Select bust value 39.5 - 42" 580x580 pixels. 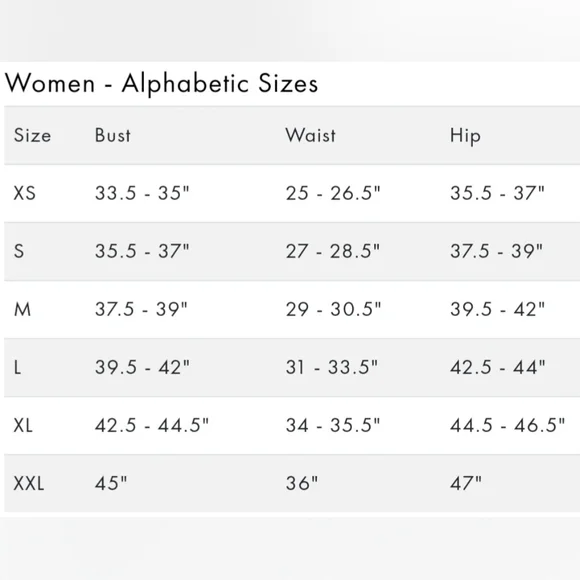(142, 367)
